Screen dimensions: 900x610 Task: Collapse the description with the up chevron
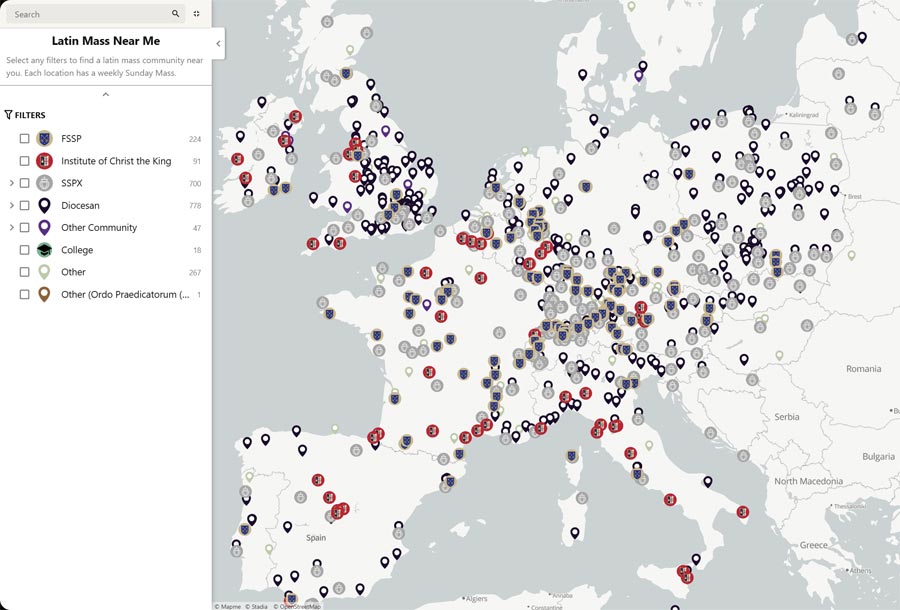pos(105,94)
